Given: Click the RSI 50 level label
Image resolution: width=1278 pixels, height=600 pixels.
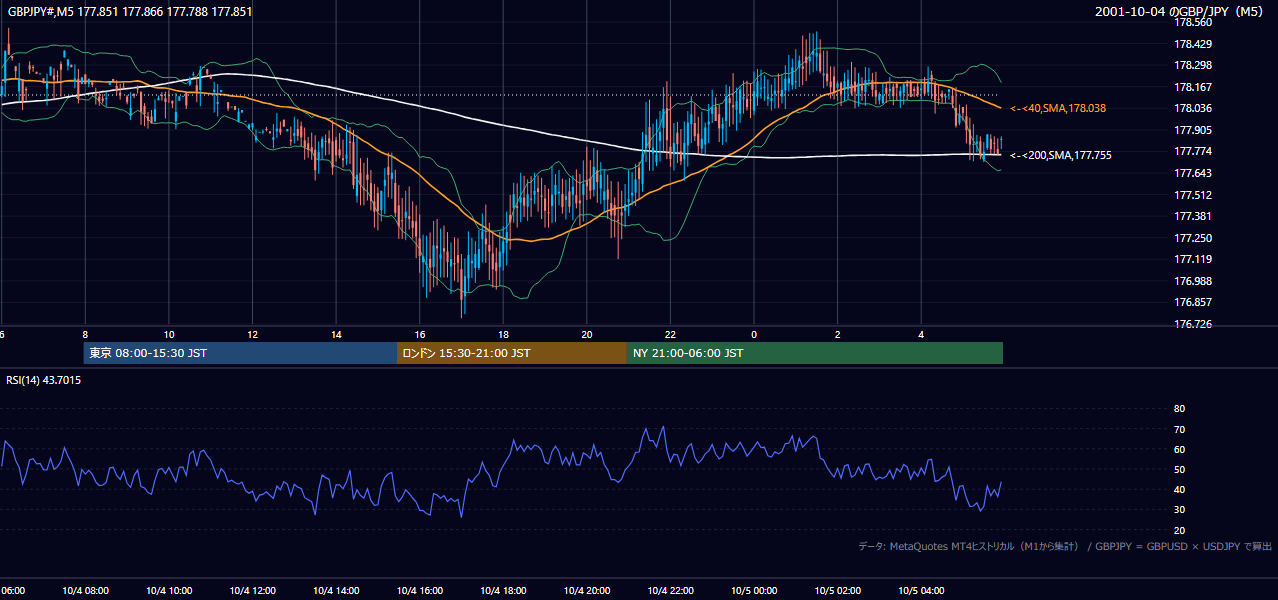Looking at the screenshot, I should (1179, 469).
